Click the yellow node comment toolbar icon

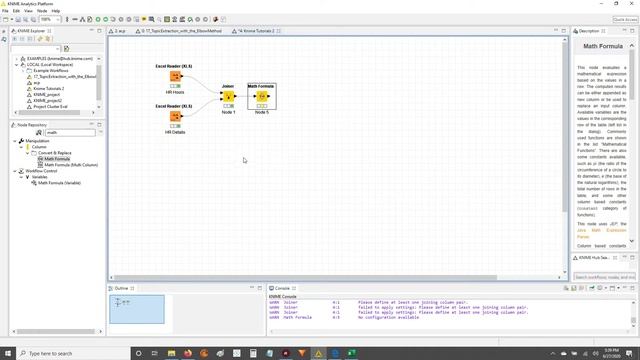coord(144,19)
